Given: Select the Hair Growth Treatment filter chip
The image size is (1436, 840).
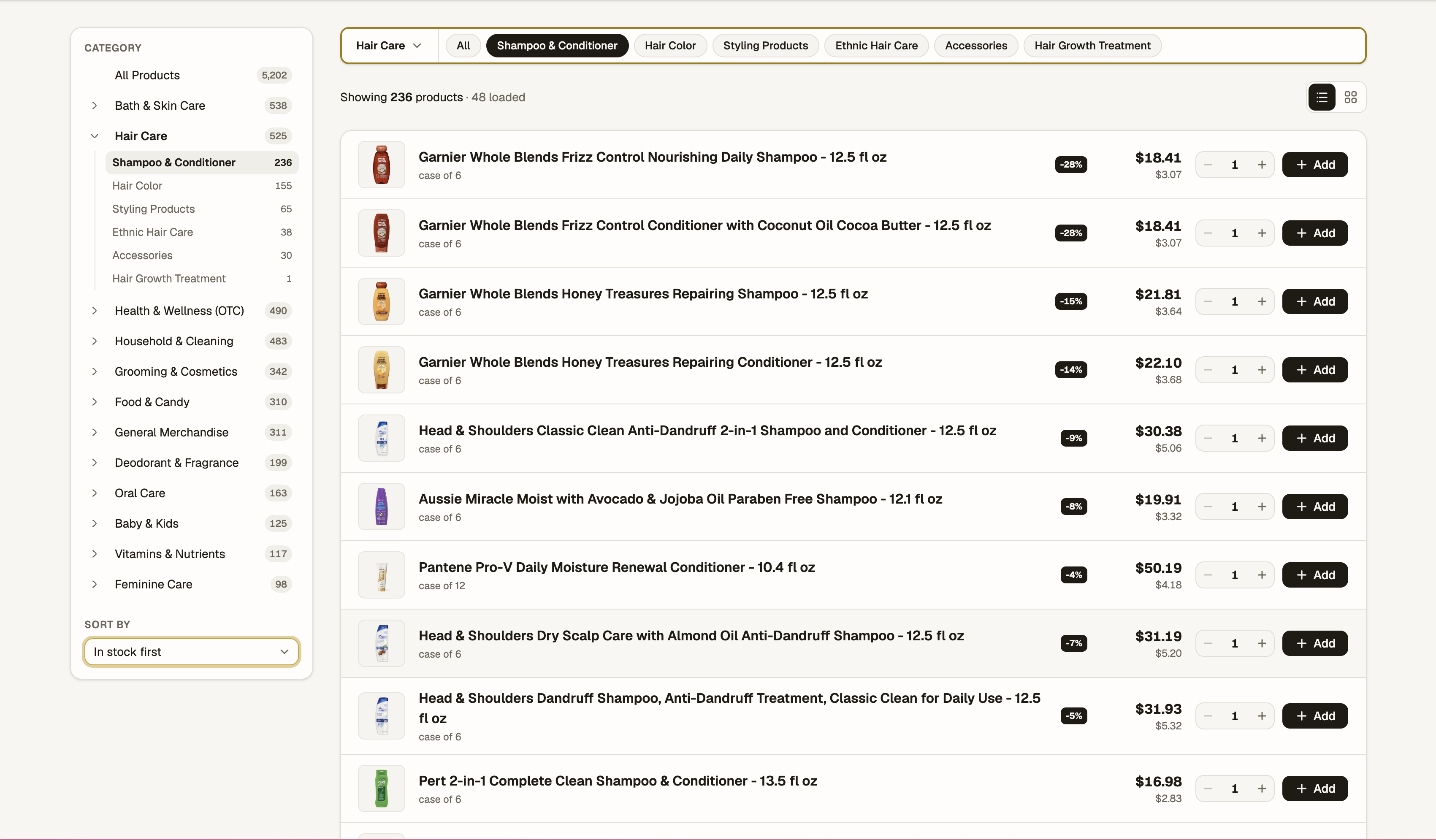Looking at the screenshot, I should click(1092, 46).
